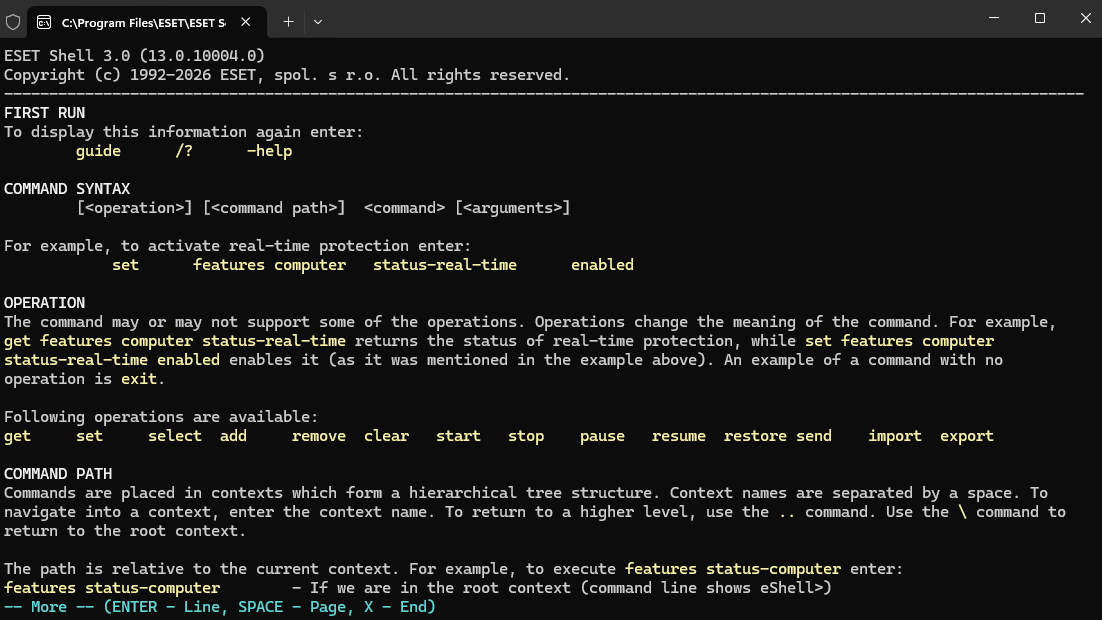Click the 'clear' operation

click(387, 436)
